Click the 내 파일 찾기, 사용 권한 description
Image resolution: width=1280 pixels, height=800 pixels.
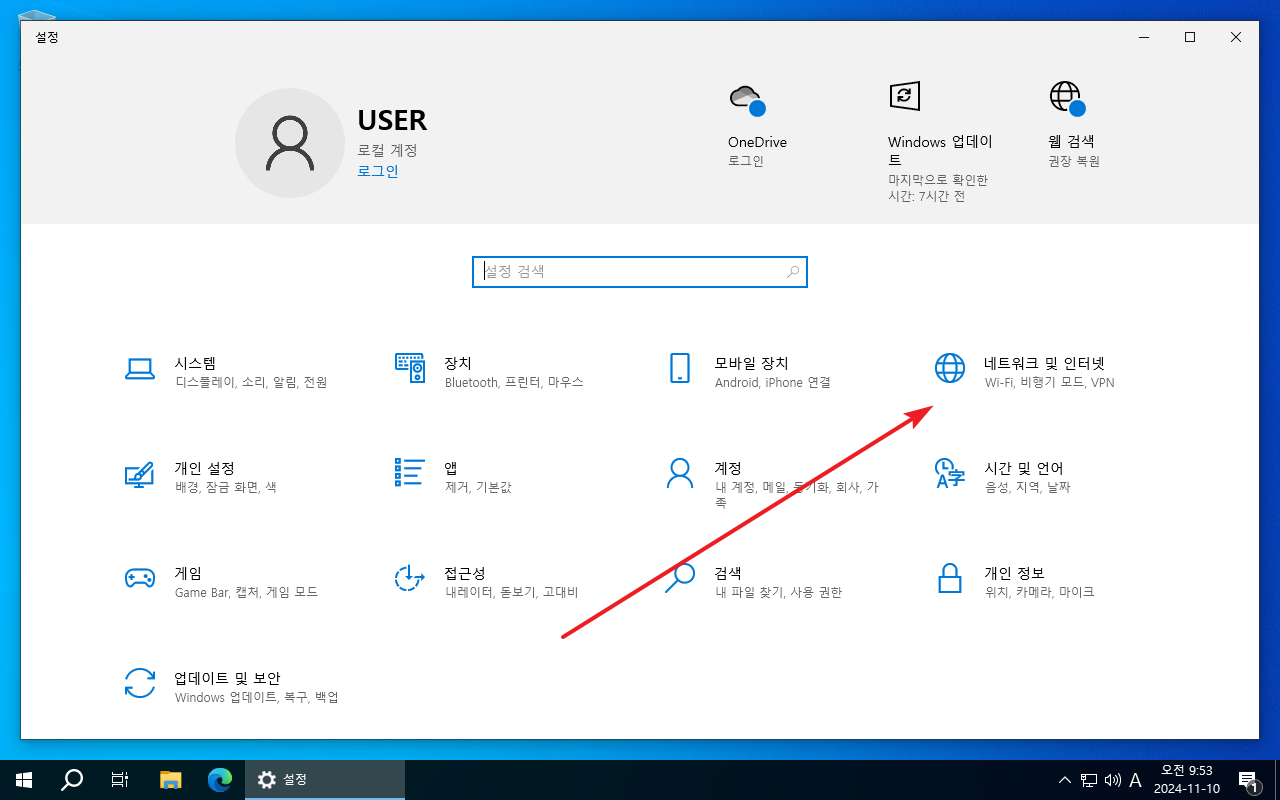tap(779, 592)
